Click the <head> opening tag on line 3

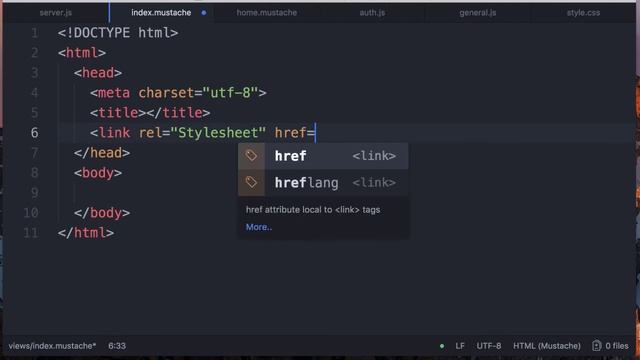[98, 73]
